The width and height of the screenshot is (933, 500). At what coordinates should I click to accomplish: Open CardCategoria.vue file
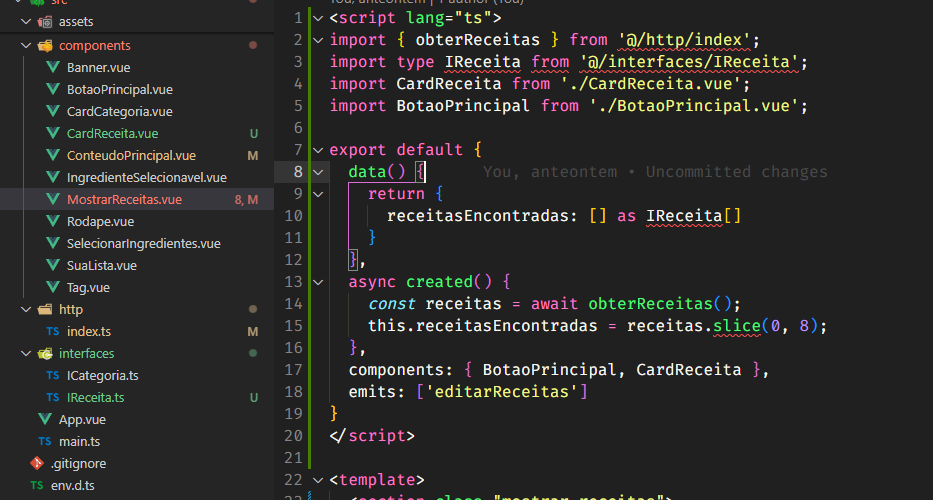coord(120,112)
